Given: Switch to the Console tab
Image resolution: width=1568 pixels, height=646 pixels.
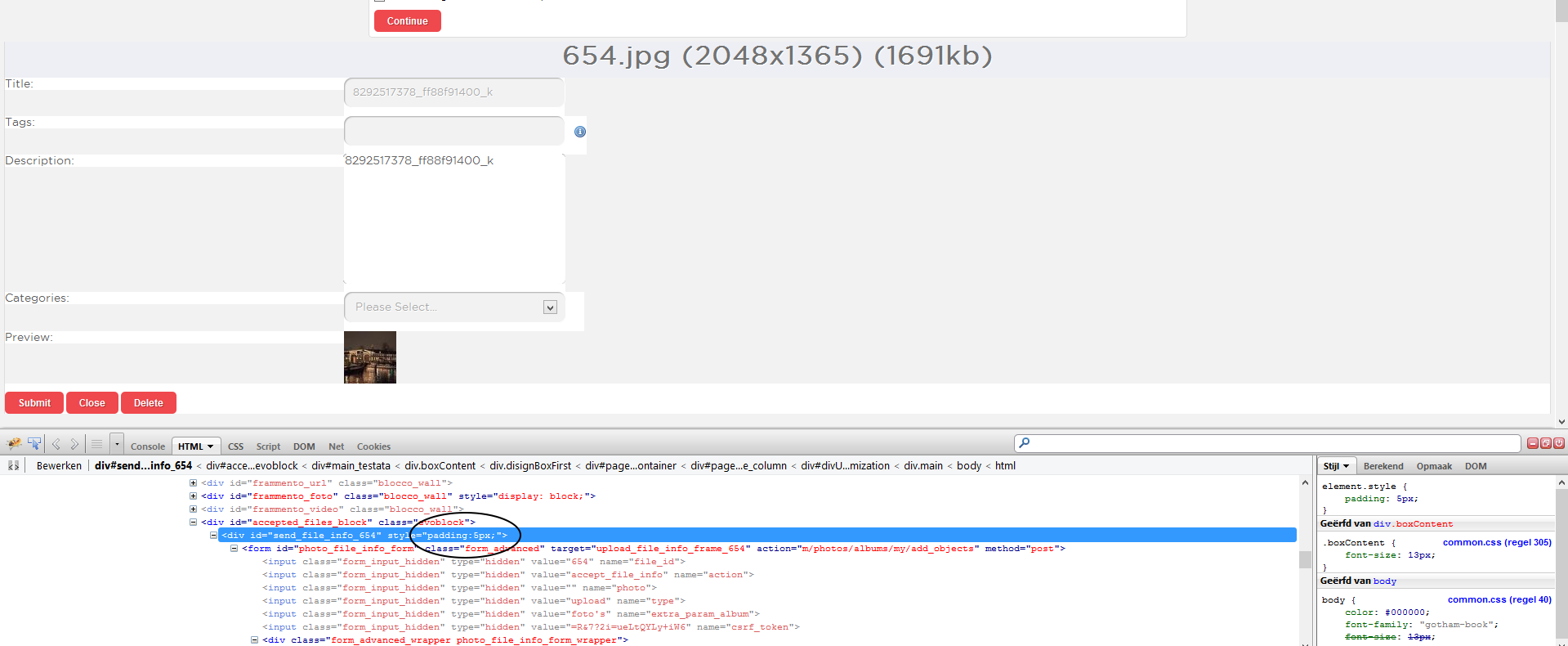Looking at the screenshot, I should (148, 446).
